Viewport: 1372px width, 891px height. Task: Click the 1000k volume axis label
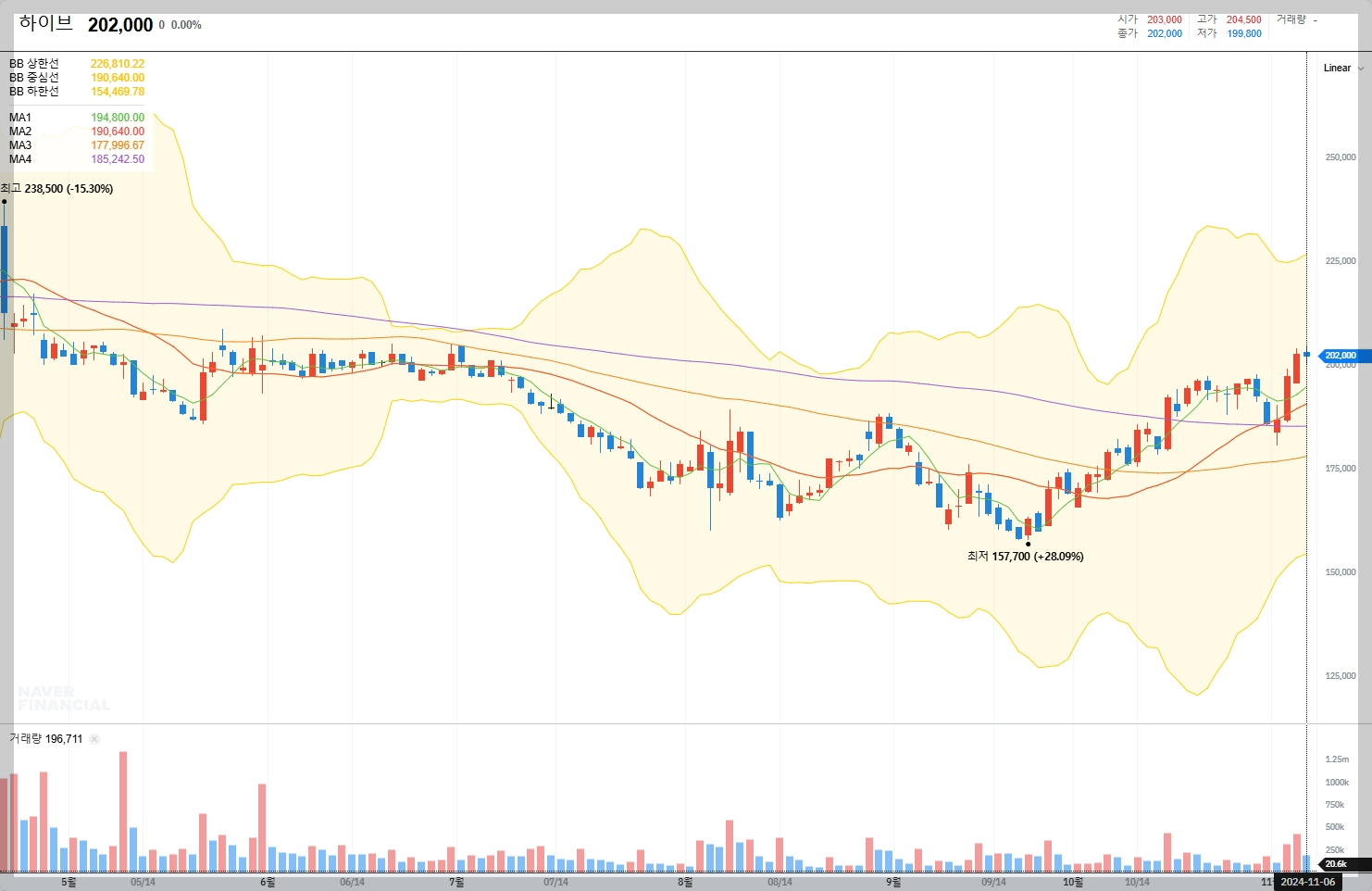point(1337,783)
